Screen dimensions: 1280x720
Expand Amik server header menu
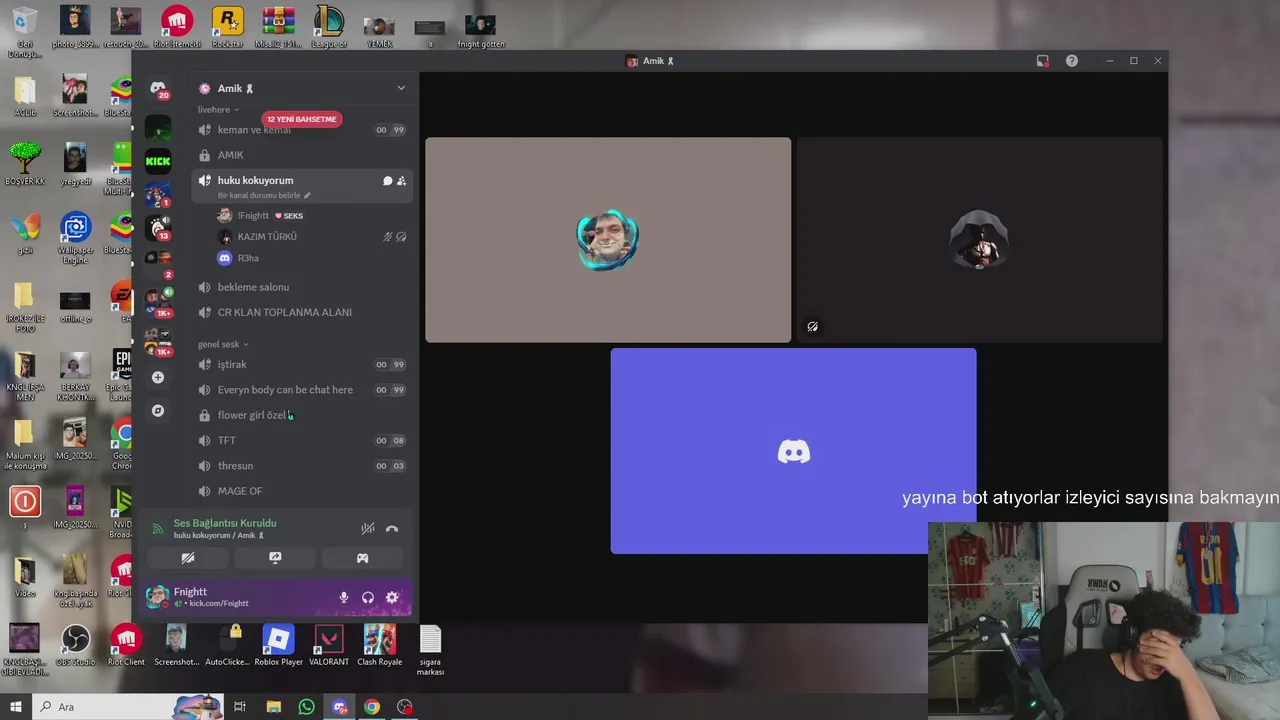(x=401, y=88)
